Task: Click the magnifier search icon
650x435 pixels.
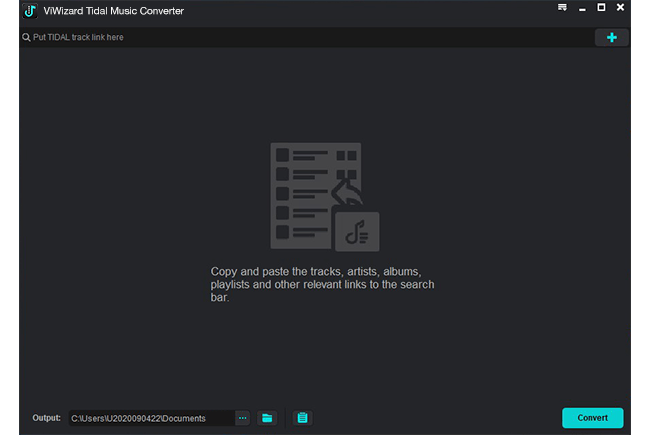Action: point(25,37)
